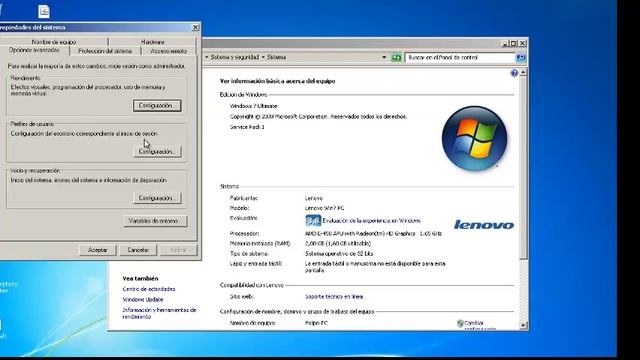
Task: Dismiss dialog with Cancelar
Action: [x=138, y=250]
